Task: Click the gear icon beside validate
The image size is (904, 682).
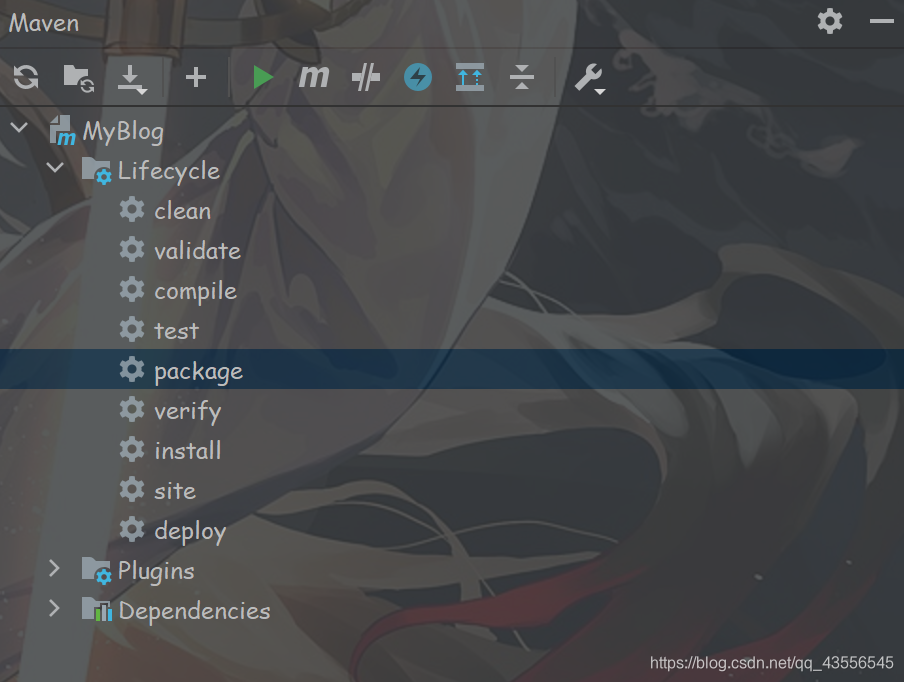Action: [132, 249]
